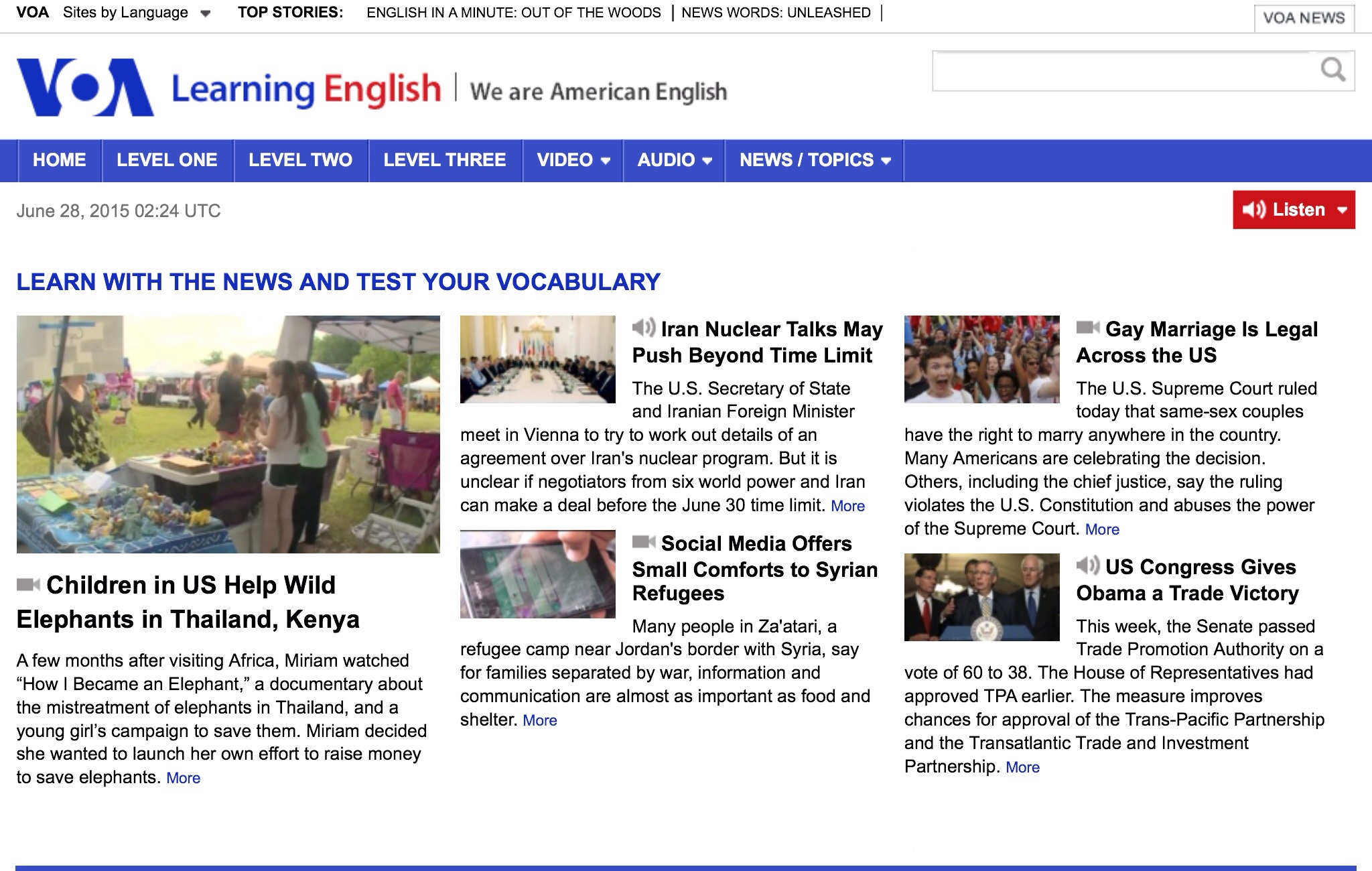
Task: Open the VIDEO menu dropdown
Action: pos(606,161)
